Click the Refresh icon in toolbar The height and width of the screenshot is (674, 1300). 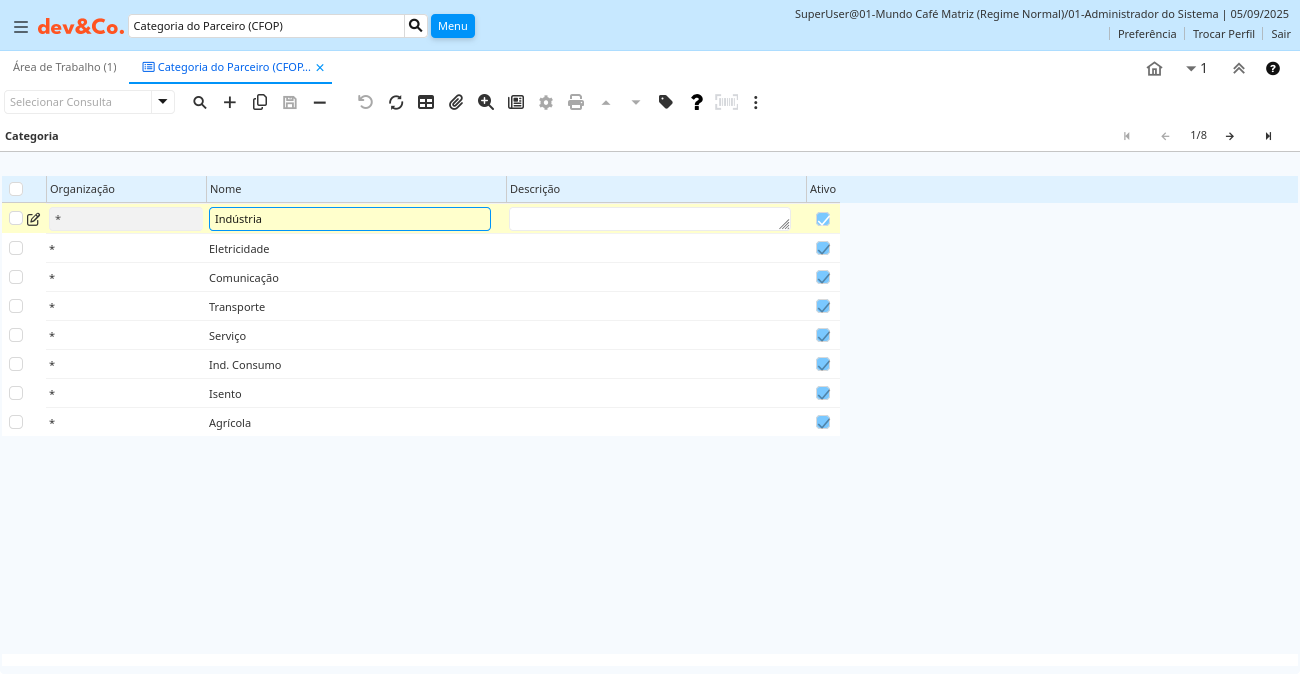click(x=396, y=102)
